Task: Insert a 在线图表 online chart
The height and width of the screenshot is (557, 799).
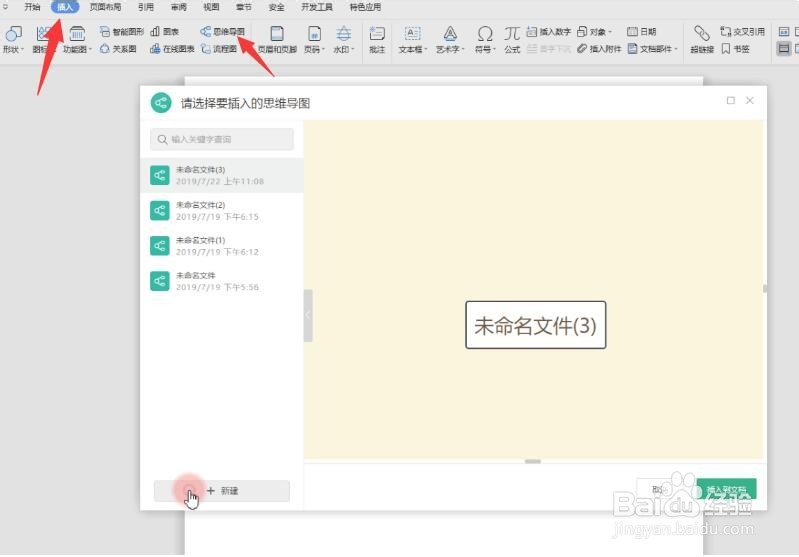Action: [x=172, y=49]
